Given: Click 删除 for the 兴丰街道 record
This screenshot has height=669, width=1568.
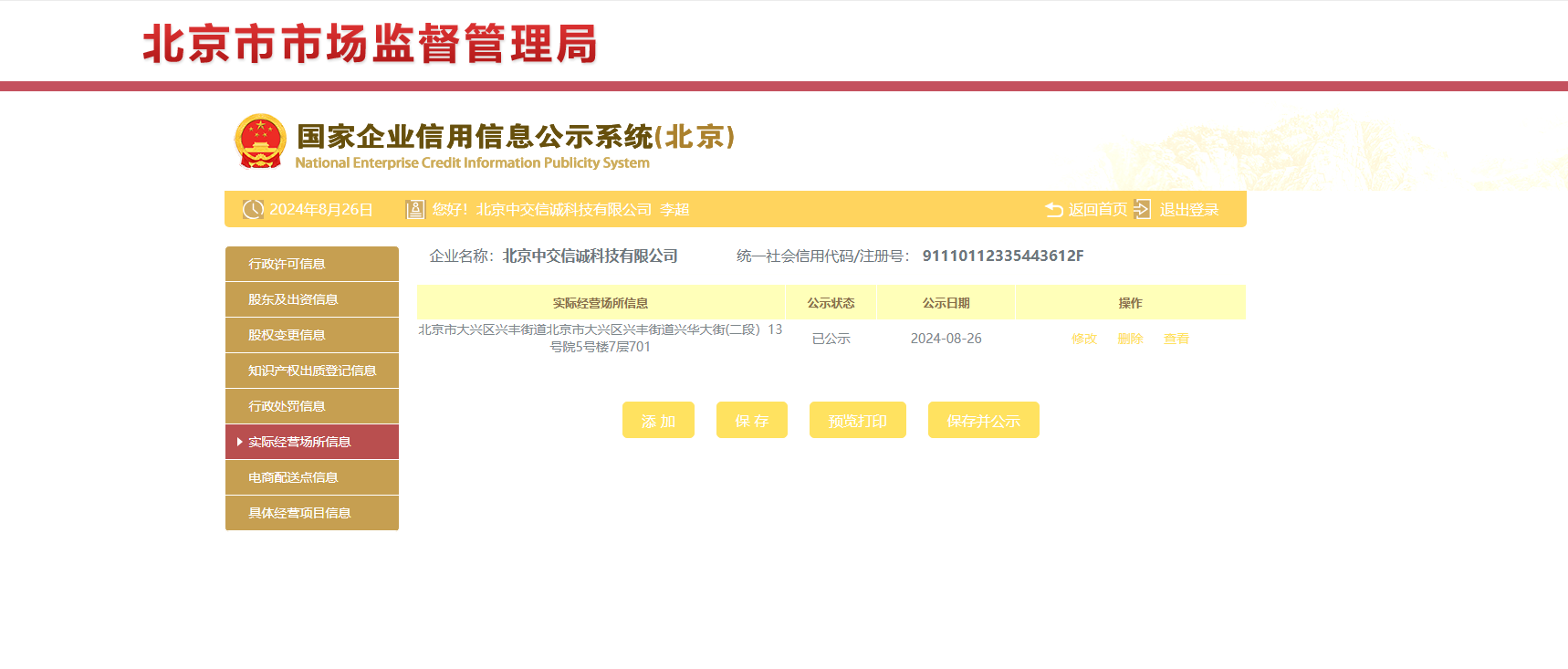Looking at the screenshot, I should coord(1130,339).
